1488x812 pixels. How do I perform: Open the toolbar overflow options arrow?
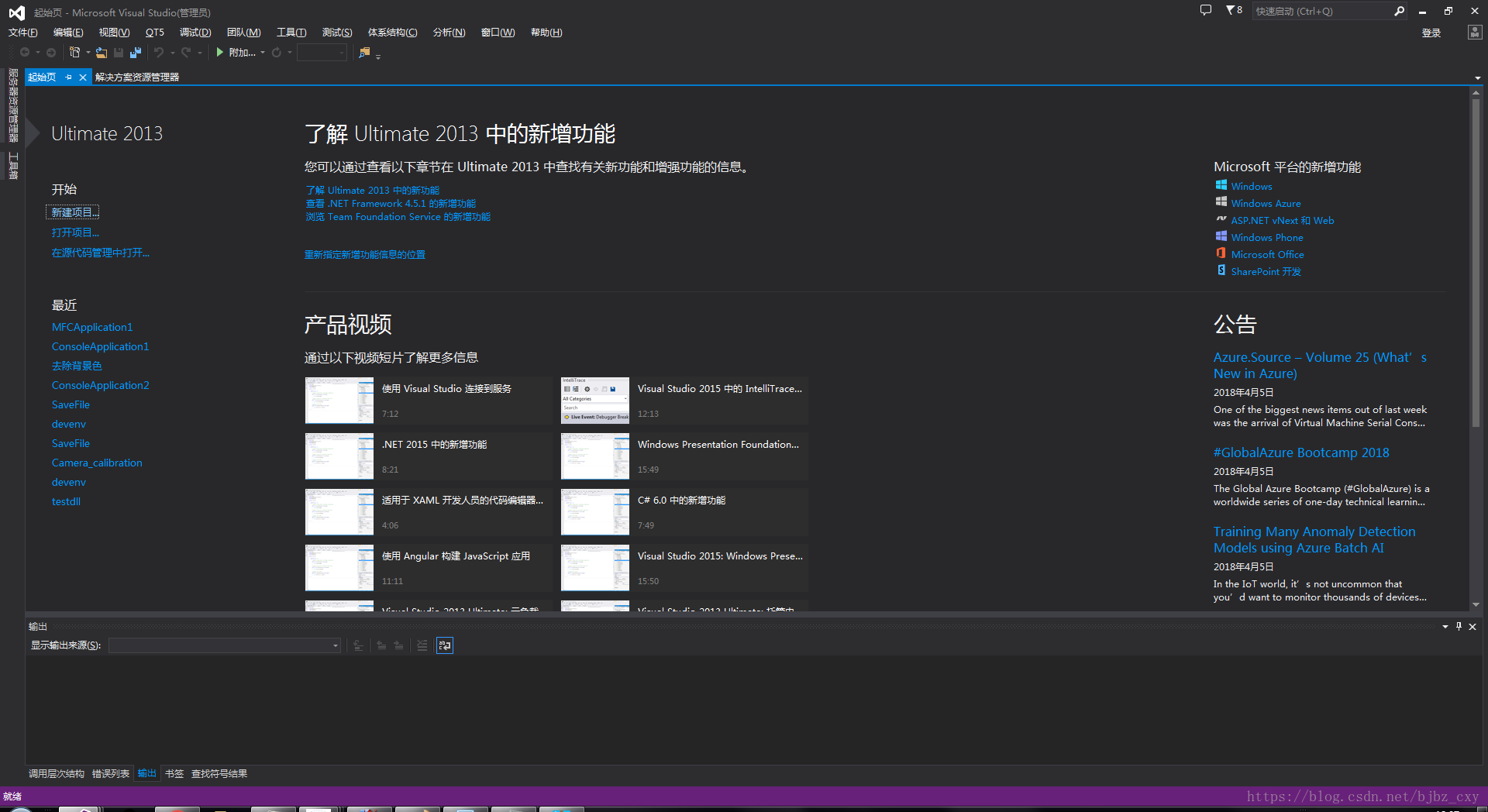[x=378, y=56]
